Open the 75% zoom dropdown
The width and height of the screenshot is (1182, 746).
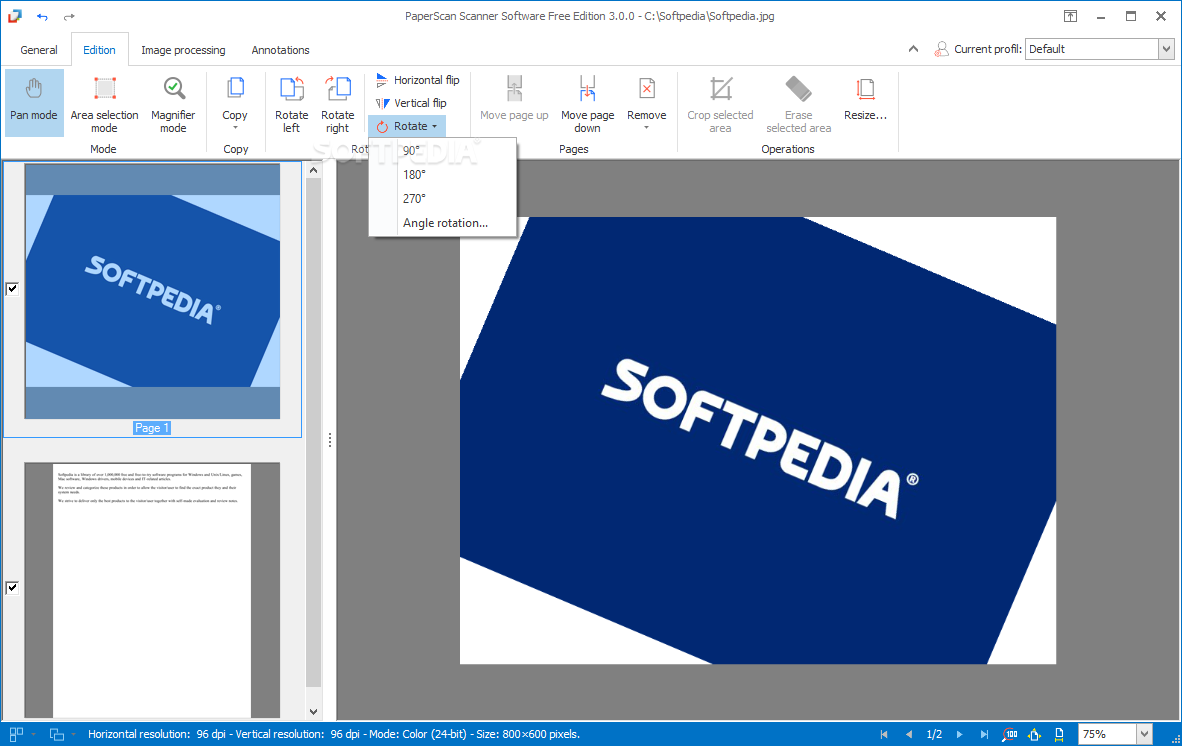point(1144,734)
